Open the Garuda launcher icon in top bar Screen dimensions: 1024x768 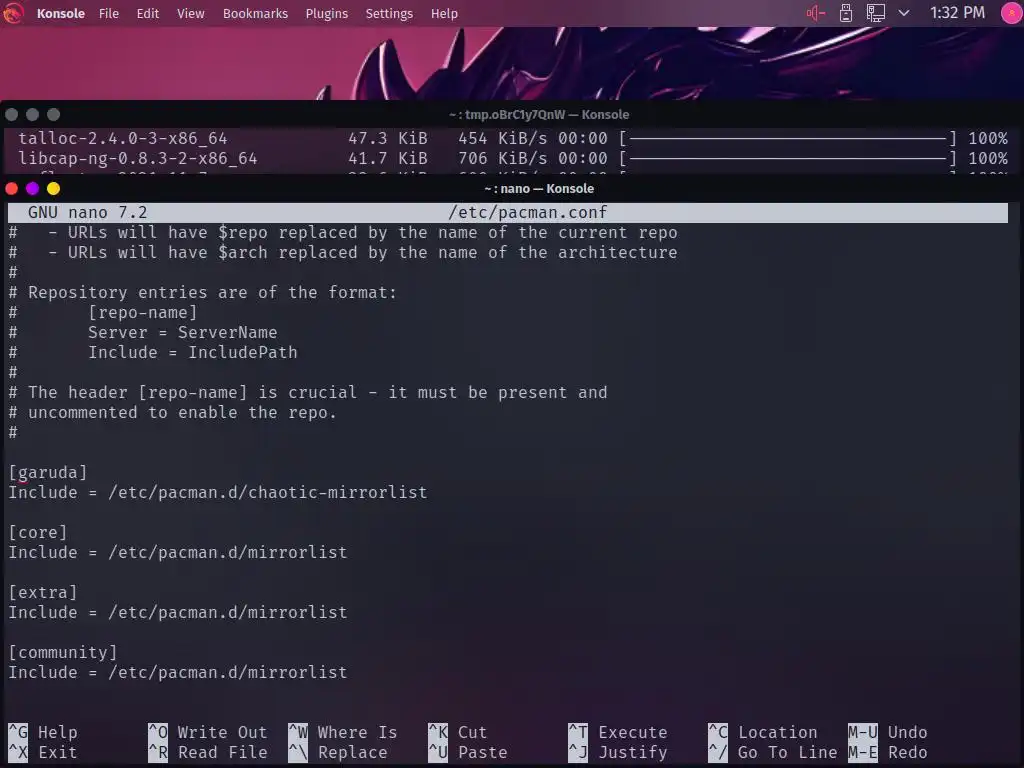click(x=13, y=13)
